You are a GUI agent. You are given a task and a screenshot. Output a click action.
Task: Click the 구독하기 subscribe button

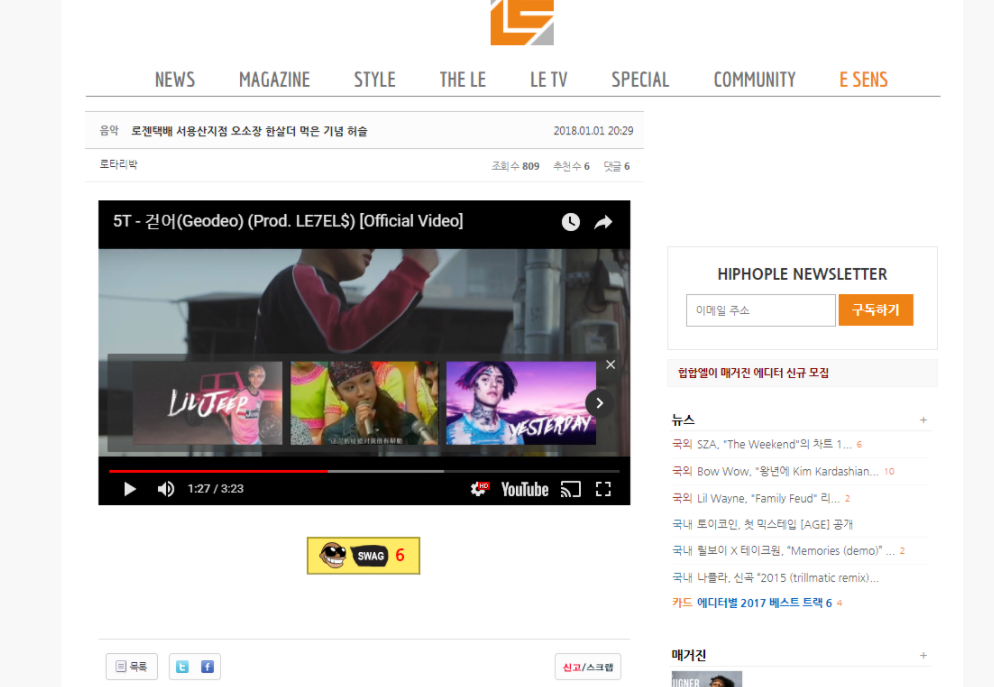pyautogui.click(x=875, y=310)
